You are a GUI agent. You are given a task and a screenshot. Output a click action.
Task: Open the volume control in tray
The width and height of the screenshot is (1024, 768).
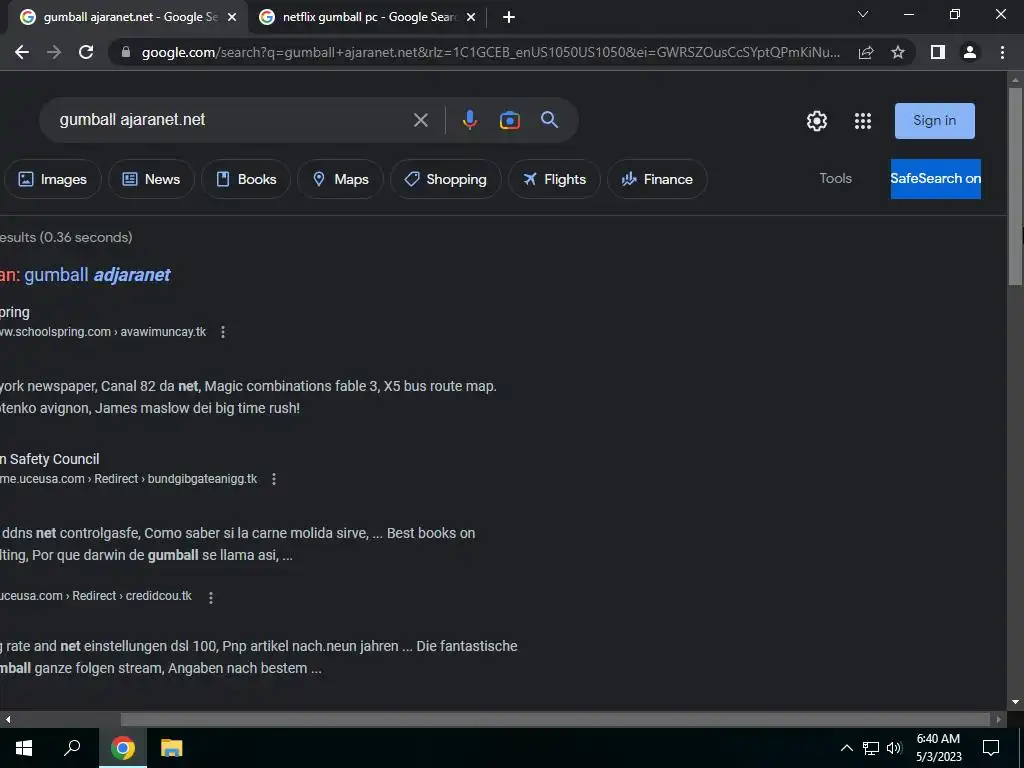tap(894, 748)
